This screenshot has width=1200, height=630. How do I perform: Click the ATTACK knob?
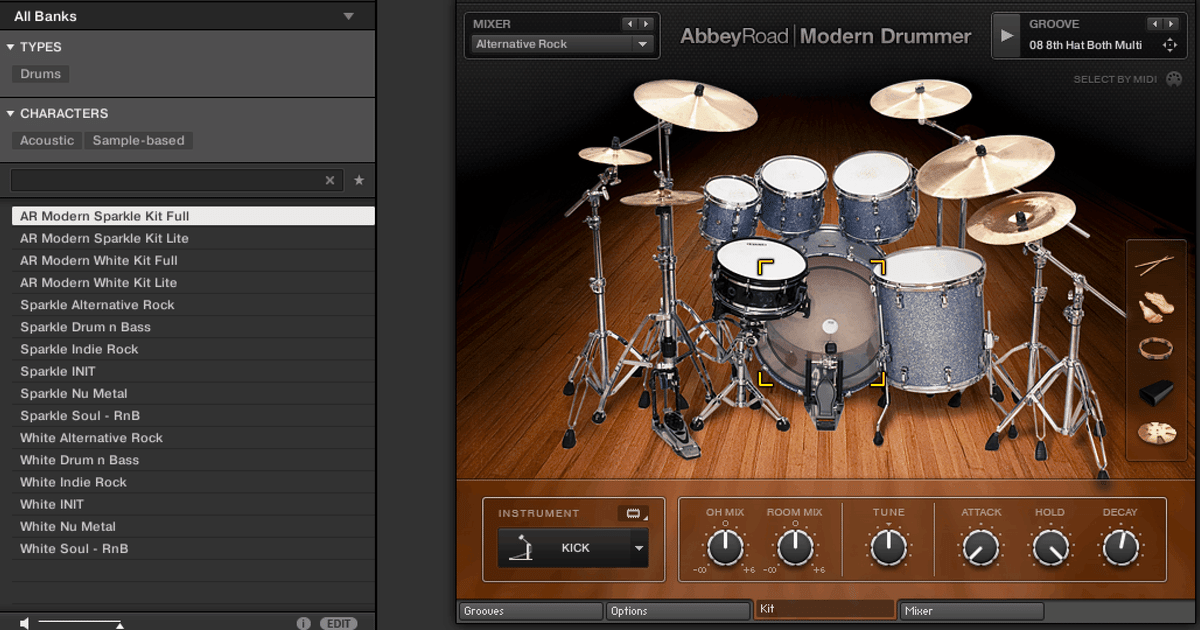[x=981, y=547]
